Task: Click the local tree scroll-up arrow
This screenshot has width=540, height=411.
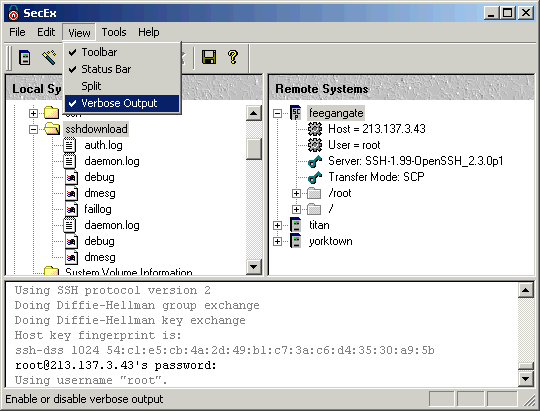Action: (254, 113)
